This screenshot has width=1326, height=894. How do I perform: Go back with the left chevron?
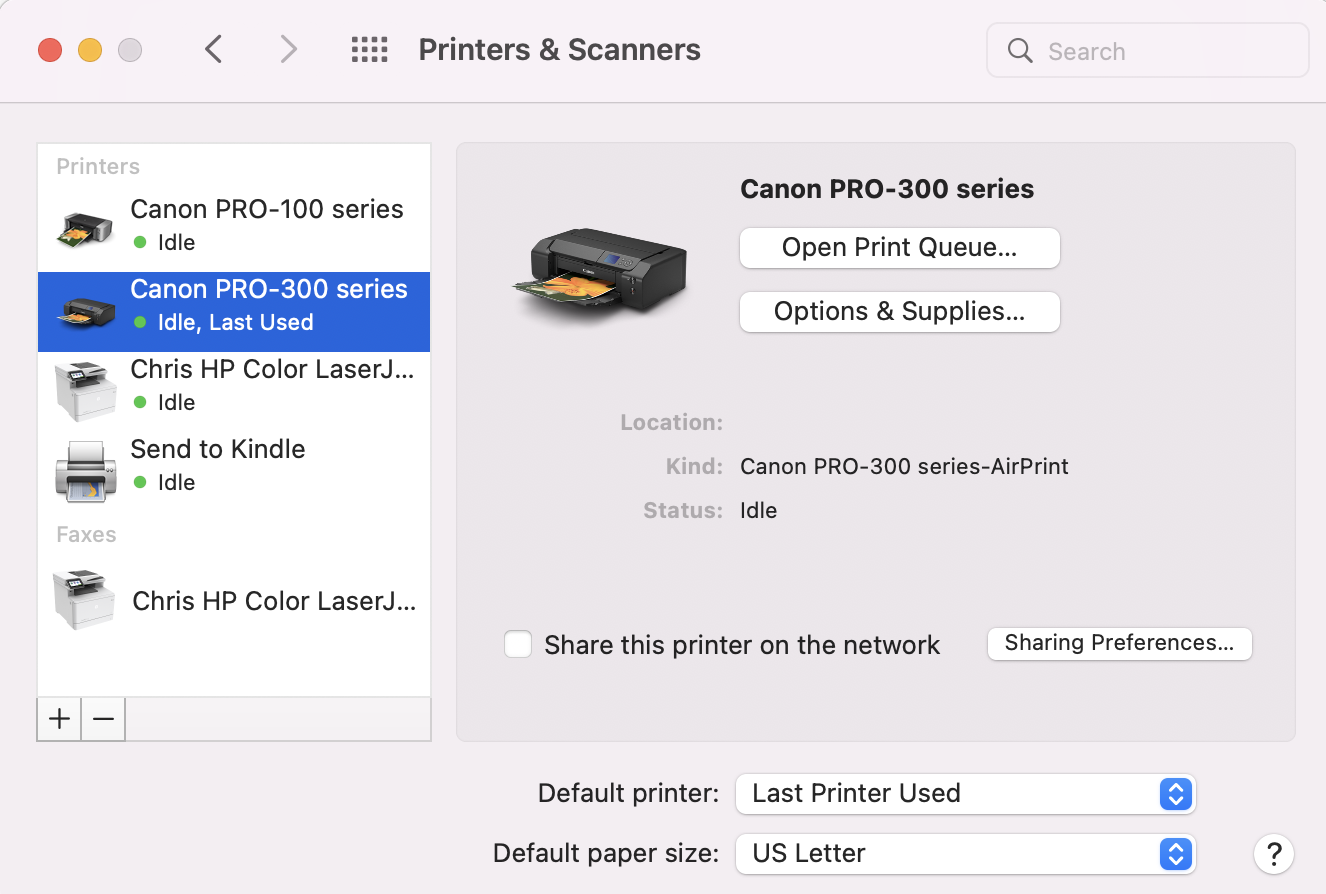(213, 50)
